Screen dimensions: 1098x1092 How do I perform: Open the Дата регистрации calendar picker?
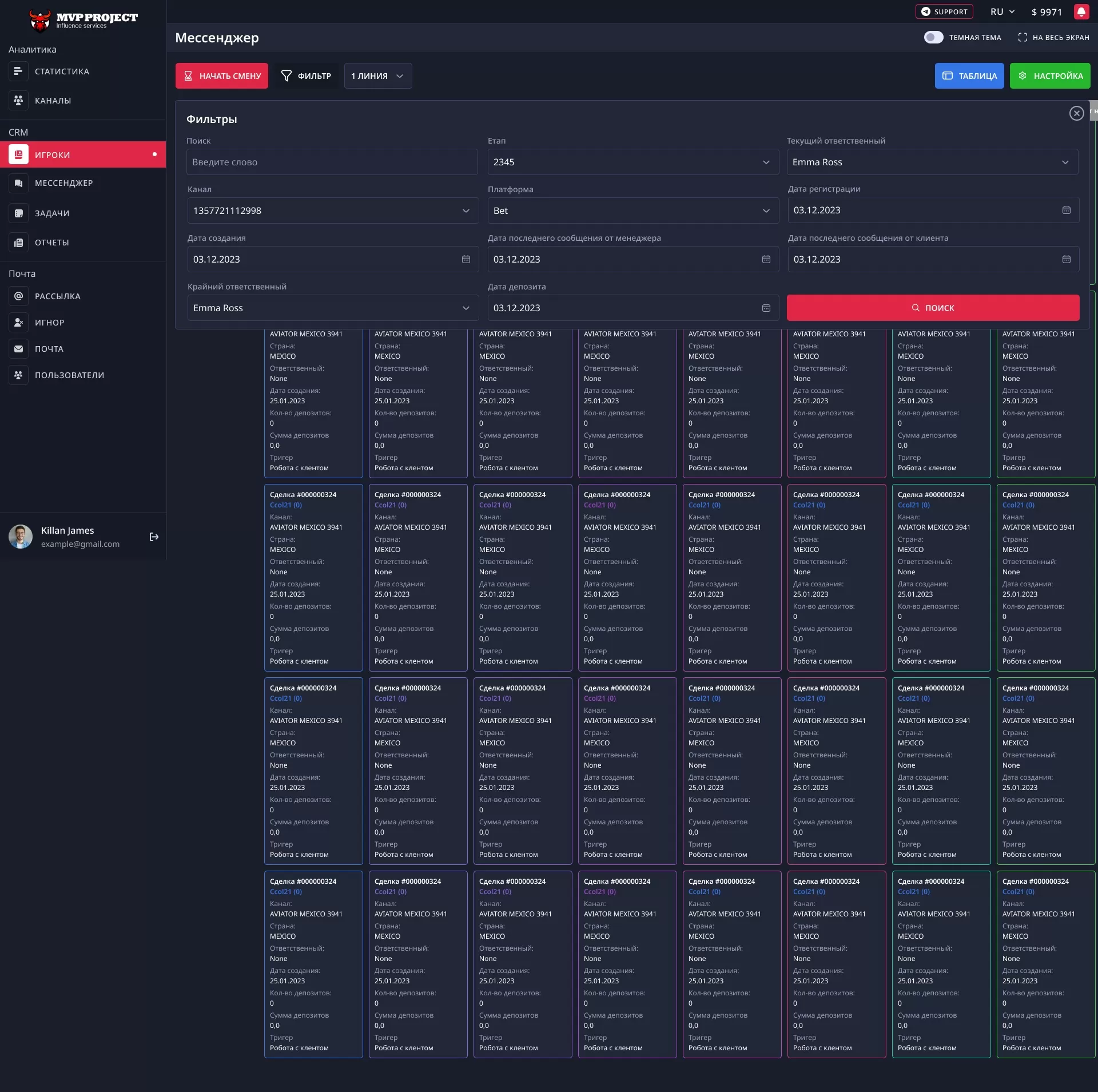[x=1066, y=210]
